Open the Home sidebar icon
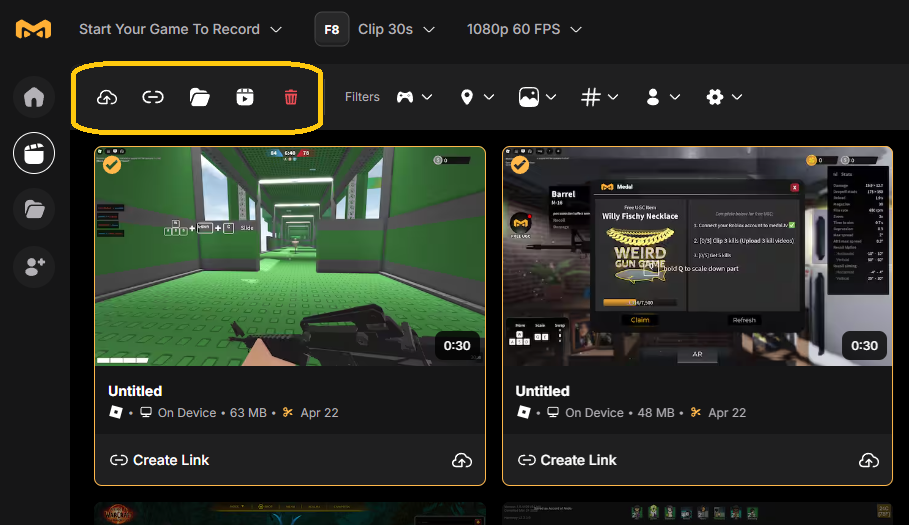The image size is (909, 525). [x=34, y=97]
